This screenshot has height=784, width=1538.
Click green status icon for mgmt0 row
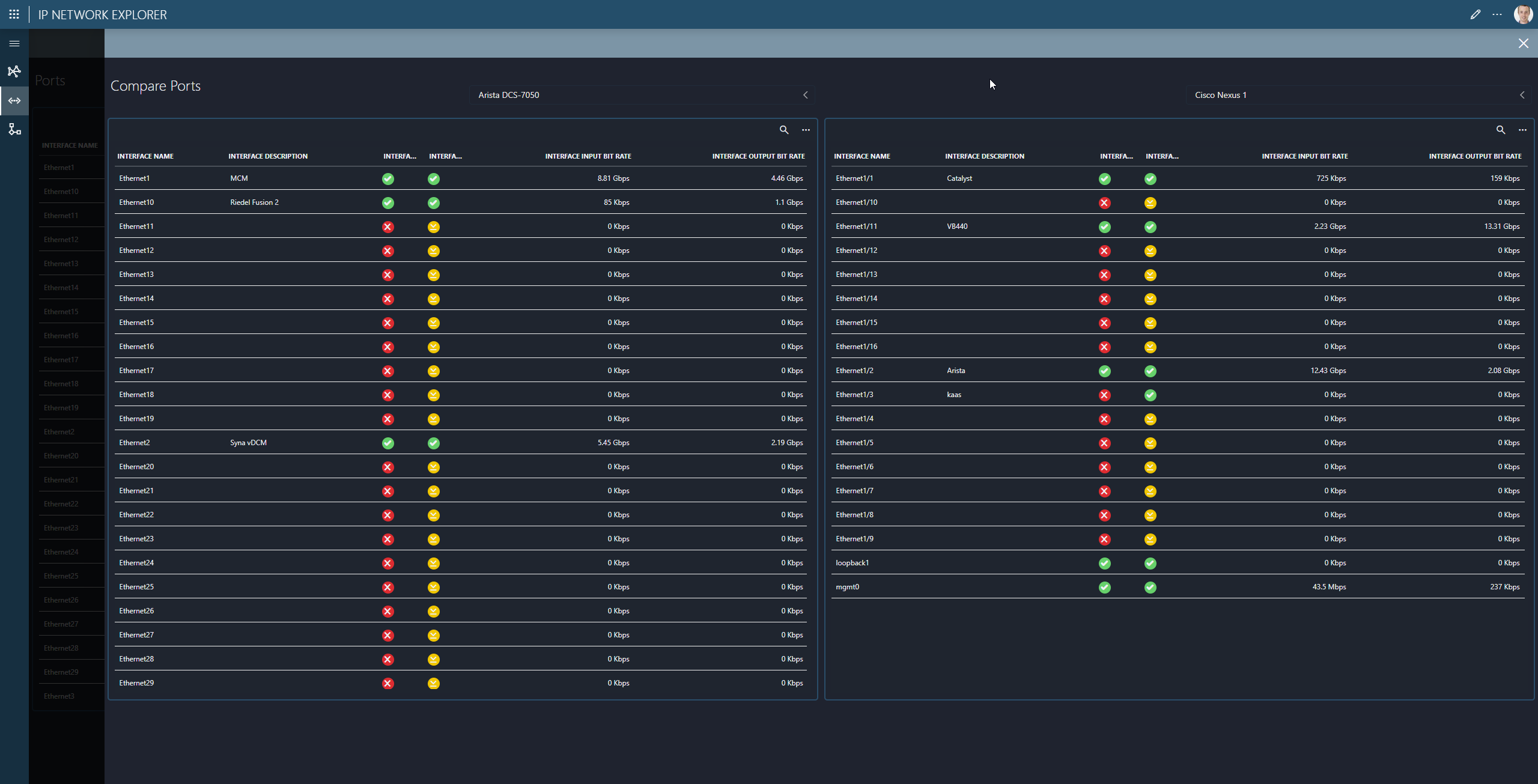[1105, 588]
